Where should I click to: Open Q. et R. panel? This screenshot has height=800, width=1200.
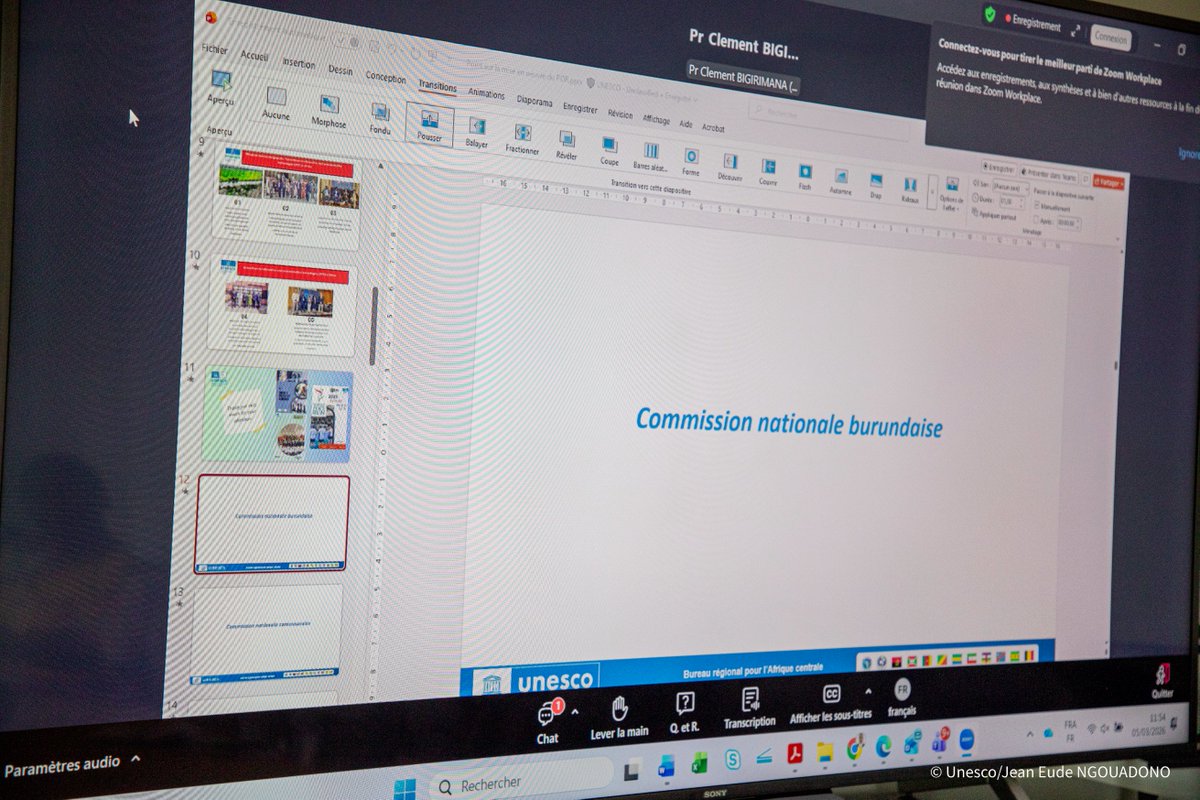tap(685, 711)
